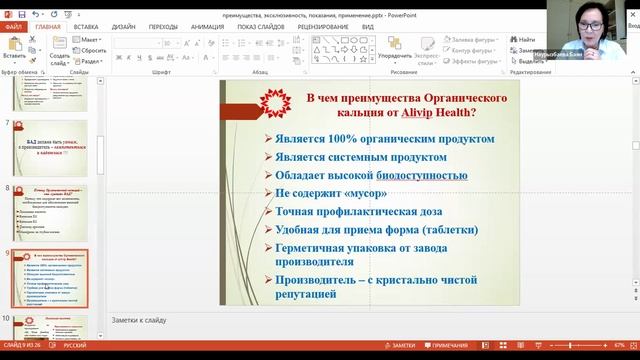
Task: Toggle text shadow (S) formatting
Action: [x=150, y=58]
